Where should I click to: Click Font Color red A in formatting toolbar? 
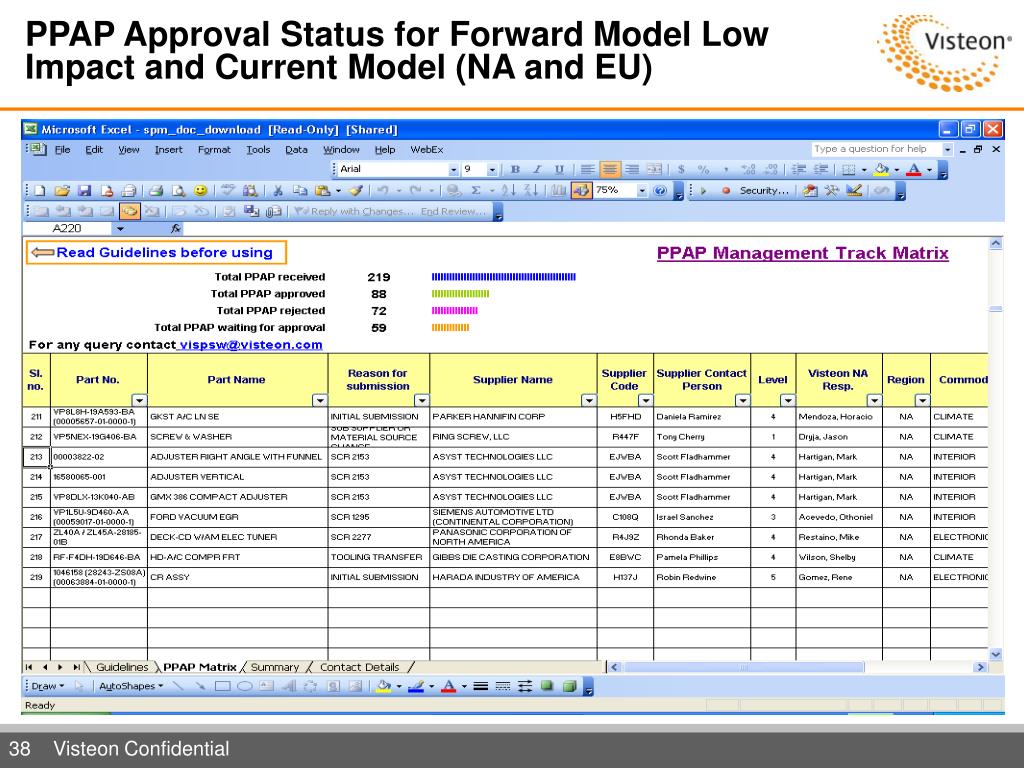tap(914, 170)
